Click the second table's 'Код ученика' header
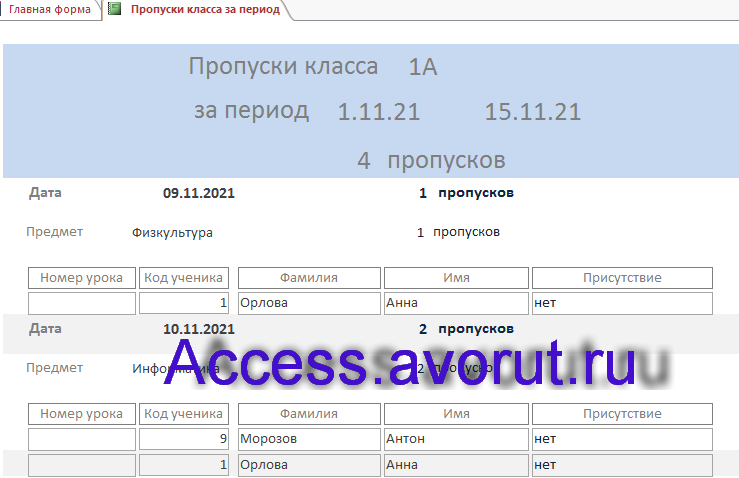This screenshot has width=739, height=478. pyautogui.click(x=184, y=413)
